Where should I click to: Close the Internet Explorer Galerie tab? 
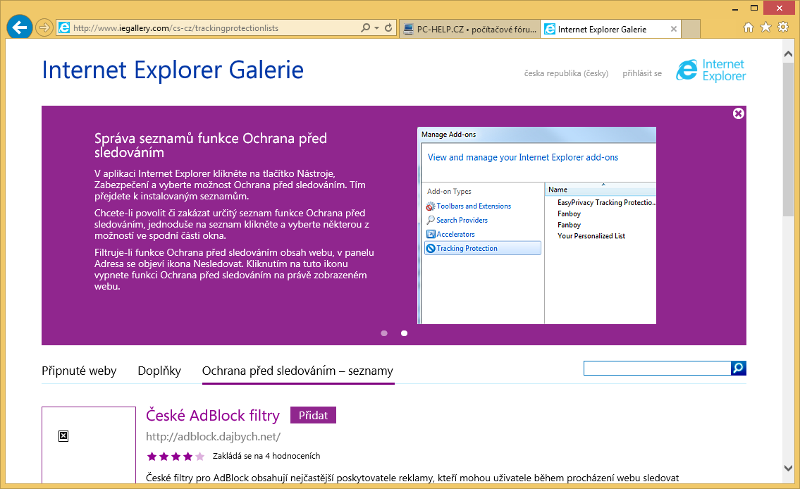tap(673, 29)
